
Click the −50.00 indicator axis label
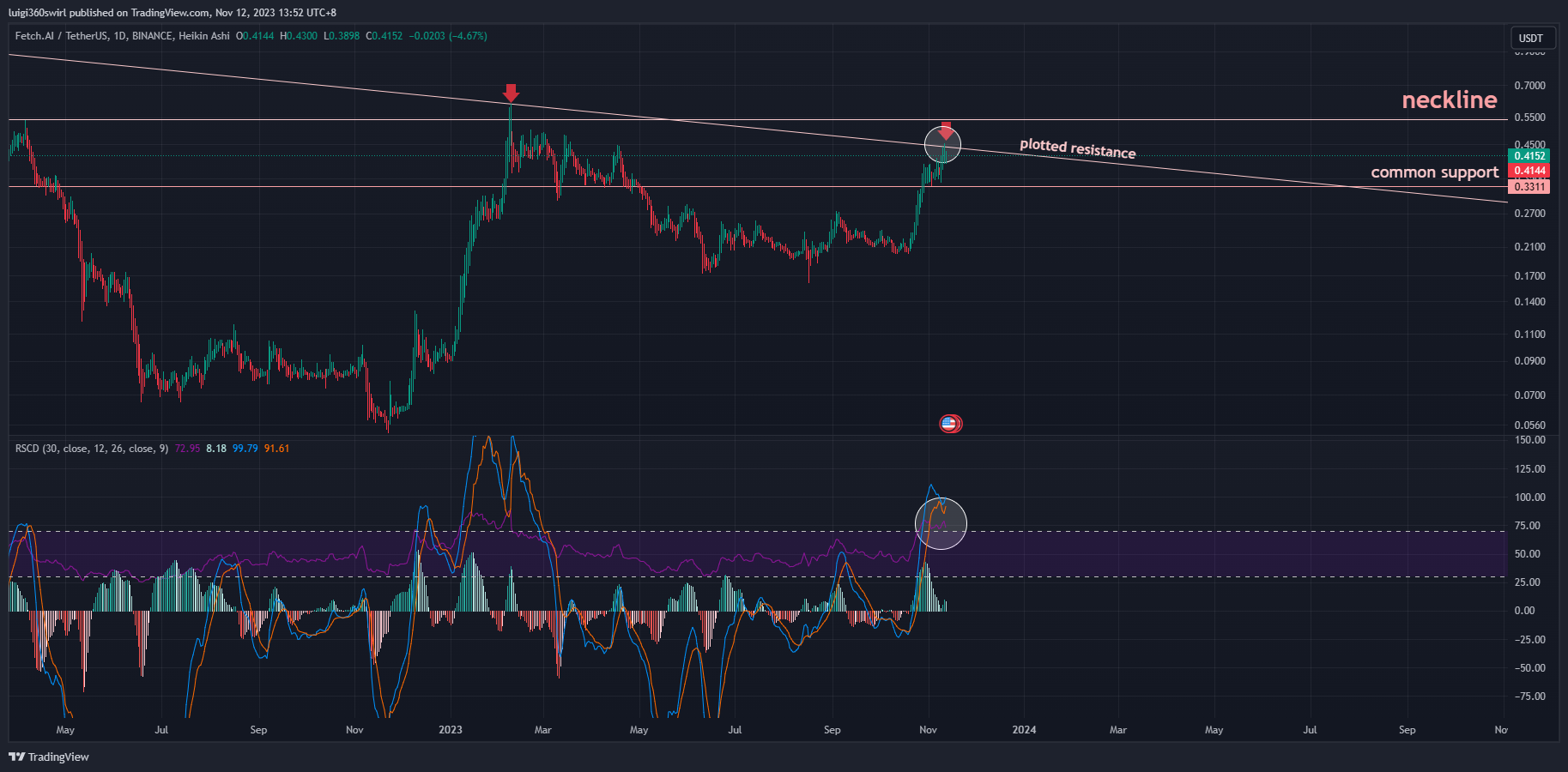click(x=1529, y=668)
